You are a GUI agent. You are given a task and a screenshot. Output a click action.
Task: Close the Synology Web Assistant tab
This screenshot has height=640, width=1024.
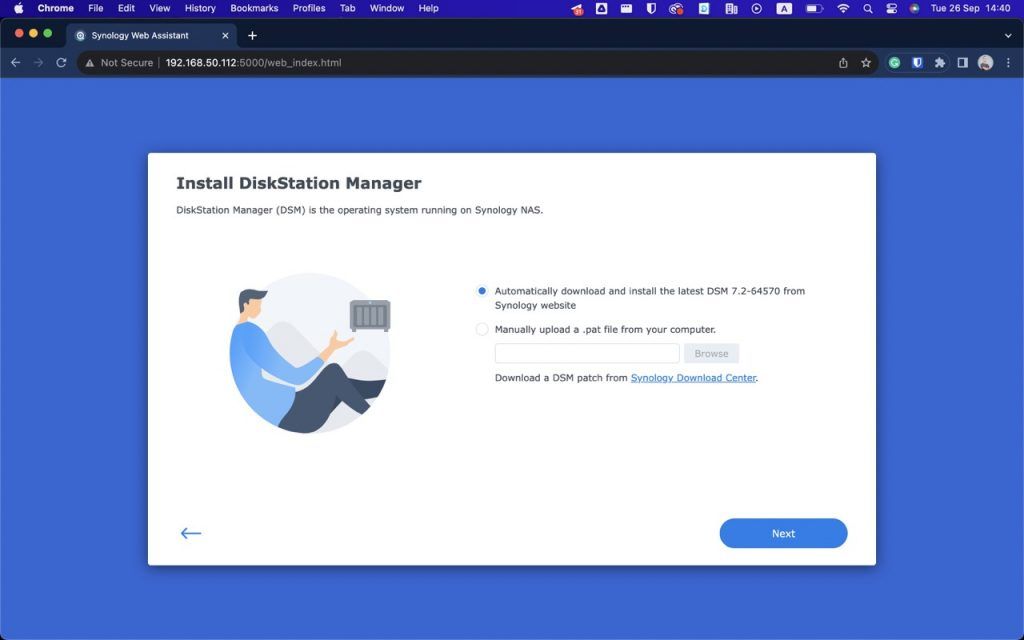[x=225, y=36]
